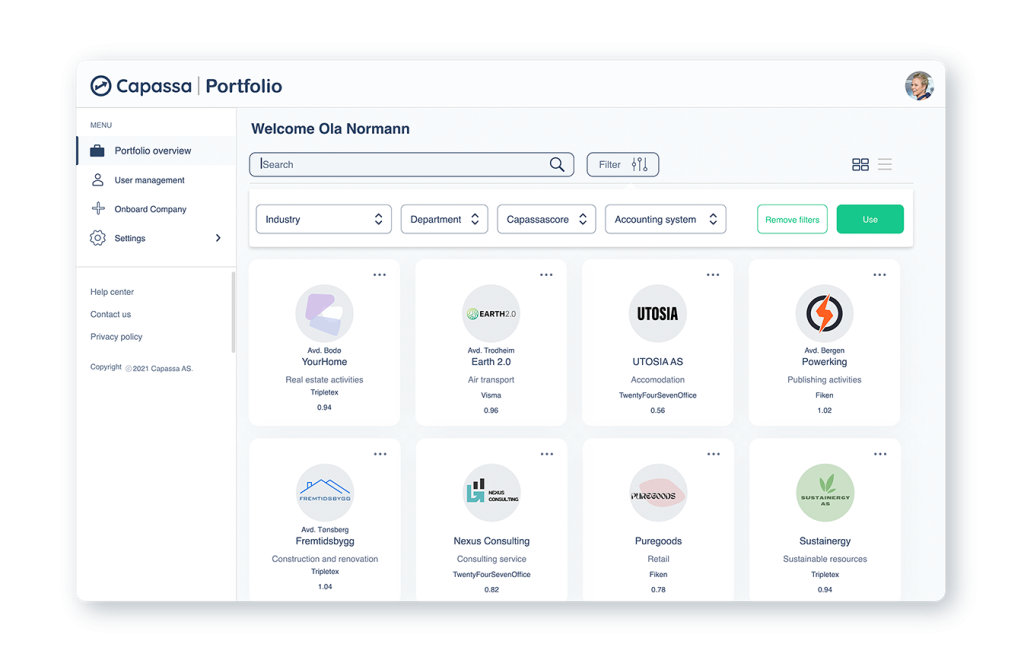Viewport: 1024px width, 663px height.
Task: Go to User management menu item
Action: pyautogui.click(x=149, y=180)
